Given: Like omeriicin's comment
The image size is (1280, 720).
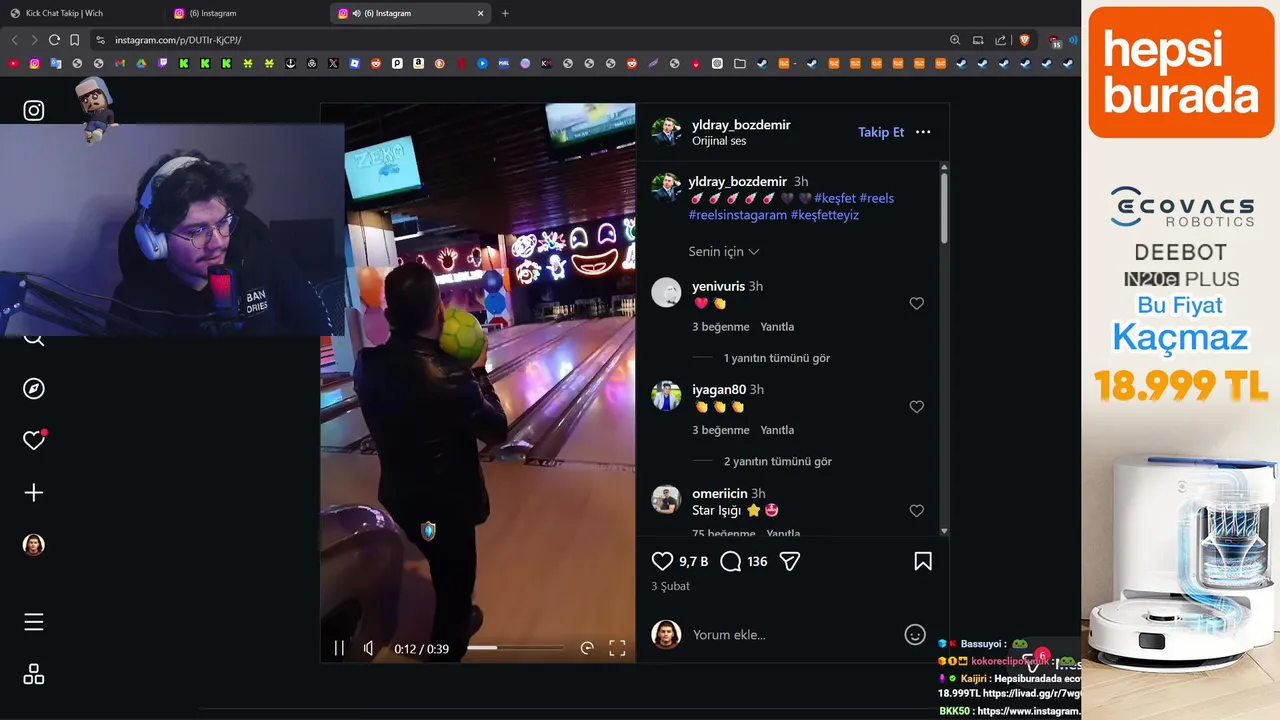Looking at the screenshot, I should (x=916, y=510).
